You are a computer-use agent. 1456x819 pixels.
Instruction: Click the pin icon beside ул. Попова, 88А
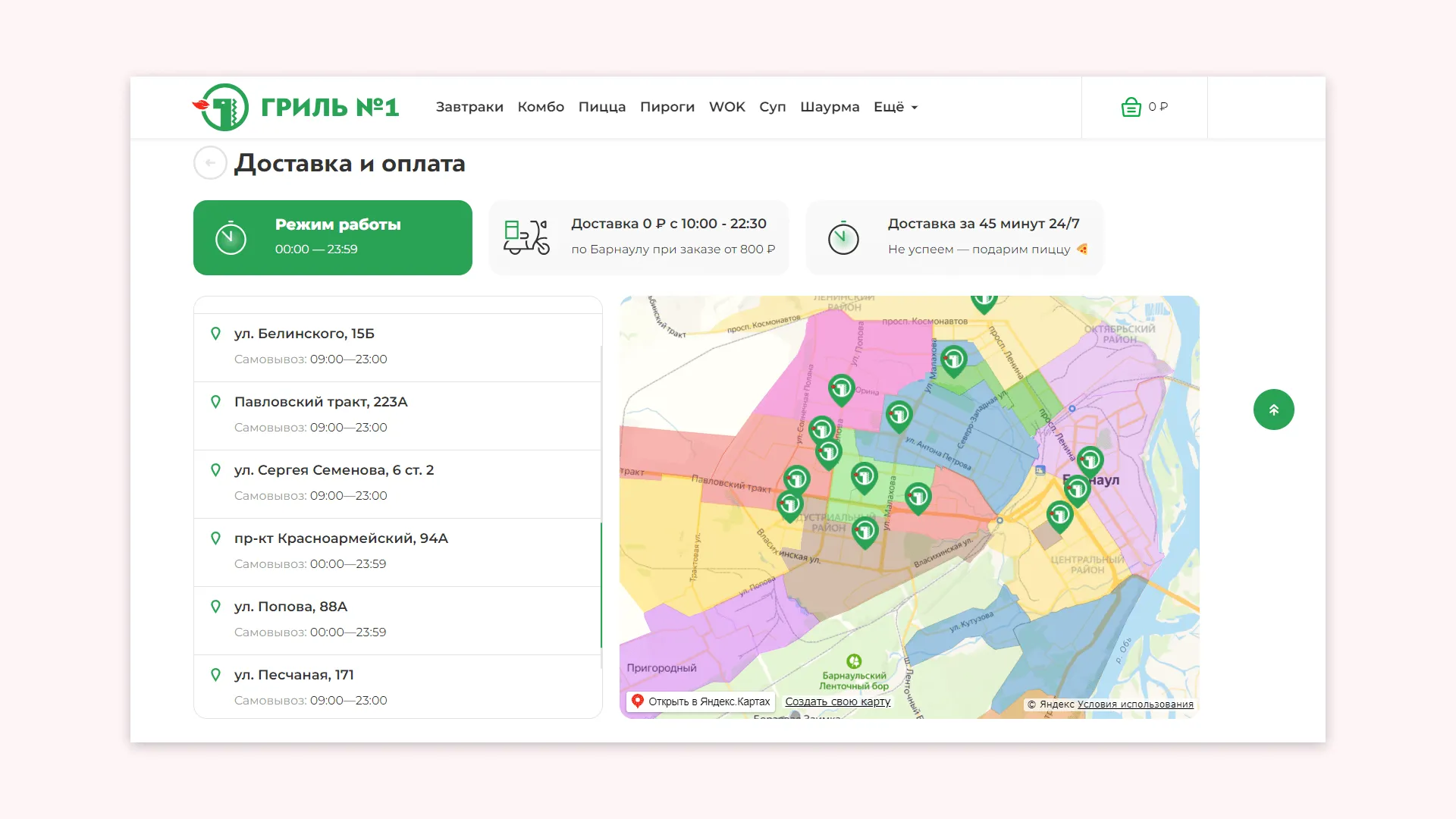(x=215, y=606)
